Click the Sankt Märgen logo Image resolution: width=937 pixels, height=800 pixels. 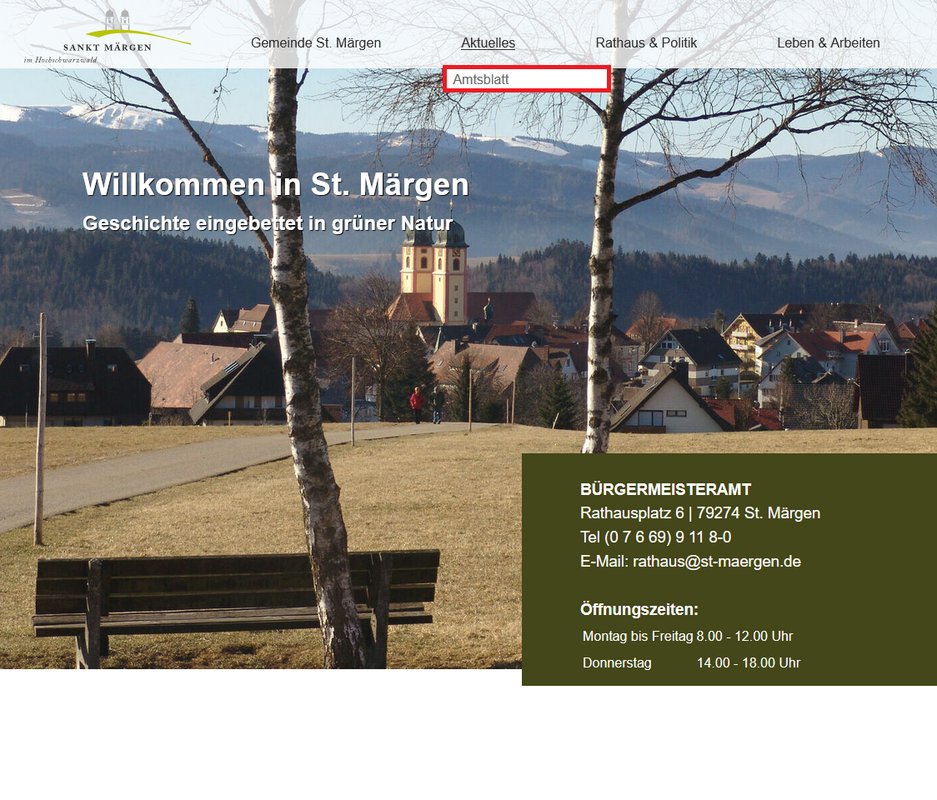[x=108, y=36]
